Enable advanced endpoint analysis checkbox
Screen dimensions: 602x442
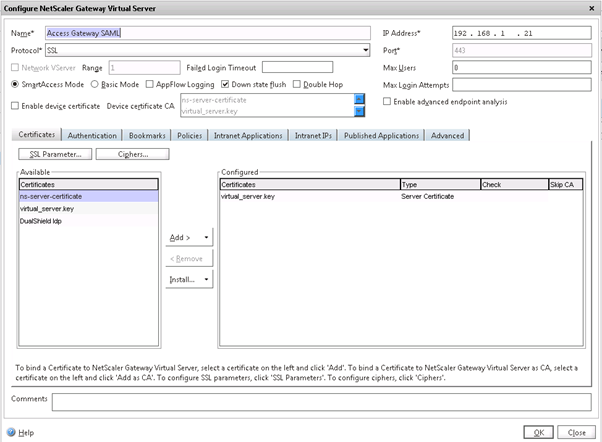click(x=389, y=102)
